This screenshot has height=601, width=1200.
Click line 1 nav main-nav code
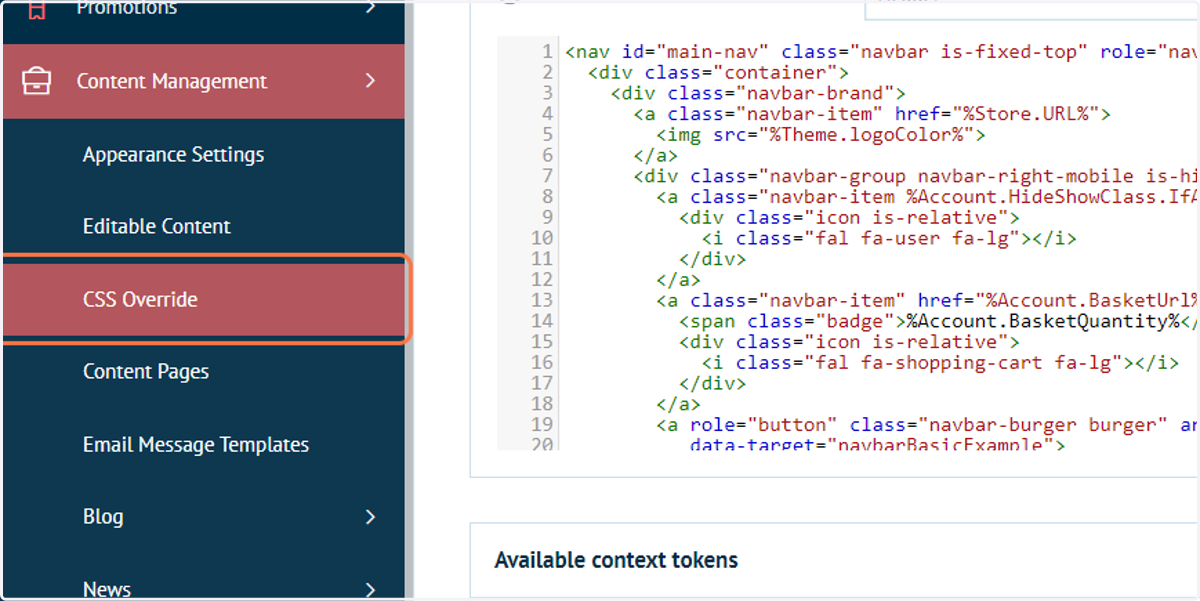tap(881, 51)
